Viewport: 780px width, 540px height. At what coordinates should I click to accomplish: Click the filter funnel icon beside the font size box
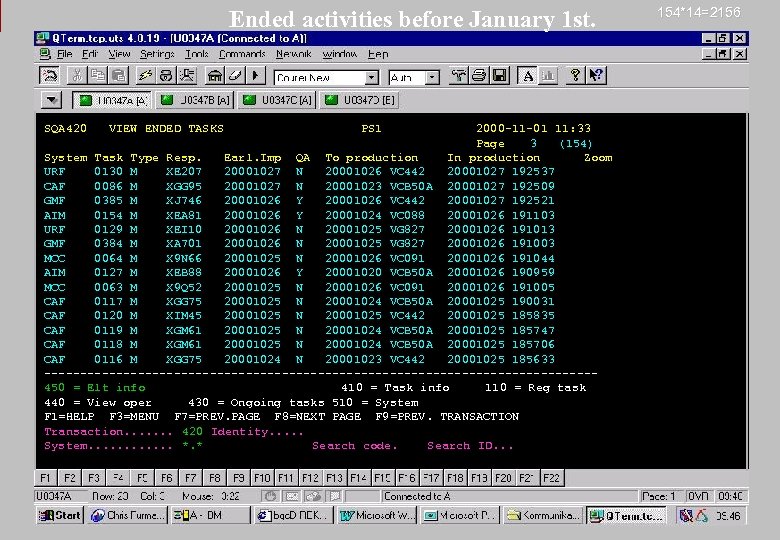coord(458,76)
